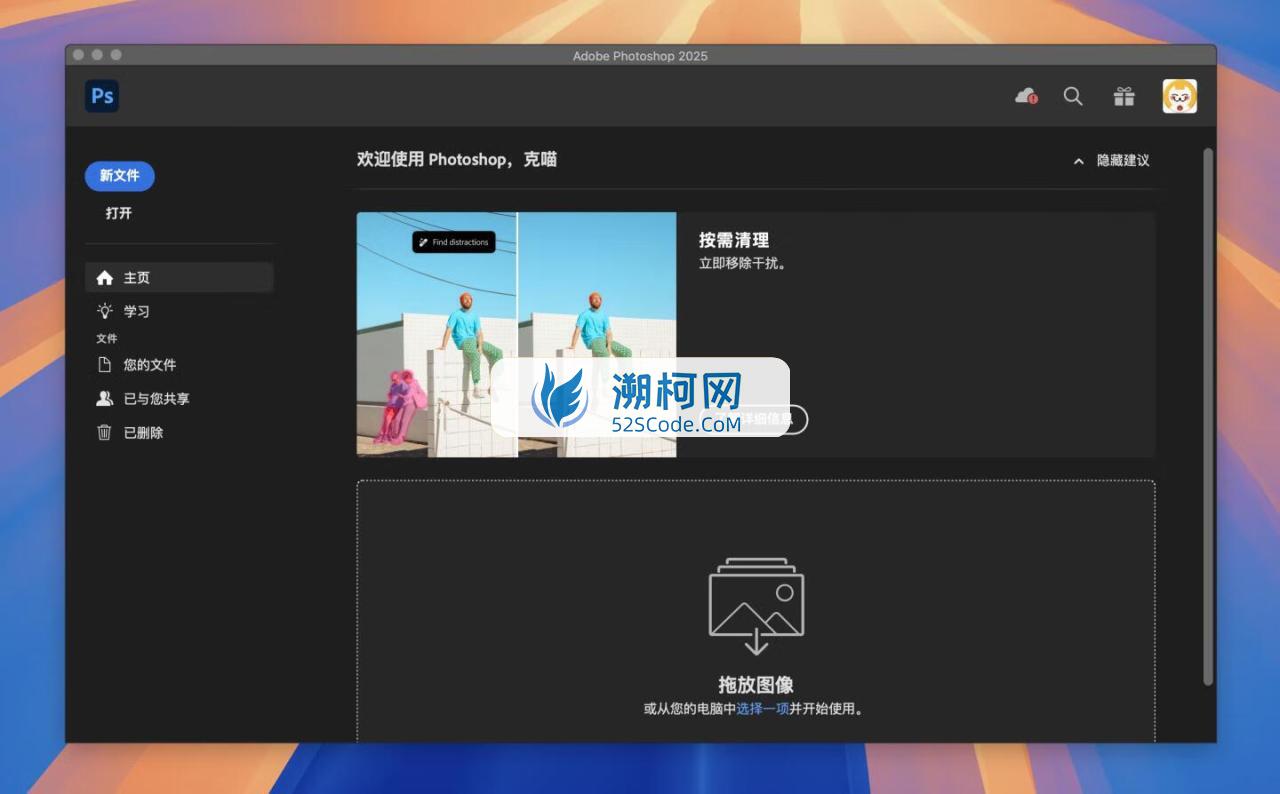This screenshot has width=1280, height=794.
Task: Click the search magnifier icon
Action: coord(1073,96)
